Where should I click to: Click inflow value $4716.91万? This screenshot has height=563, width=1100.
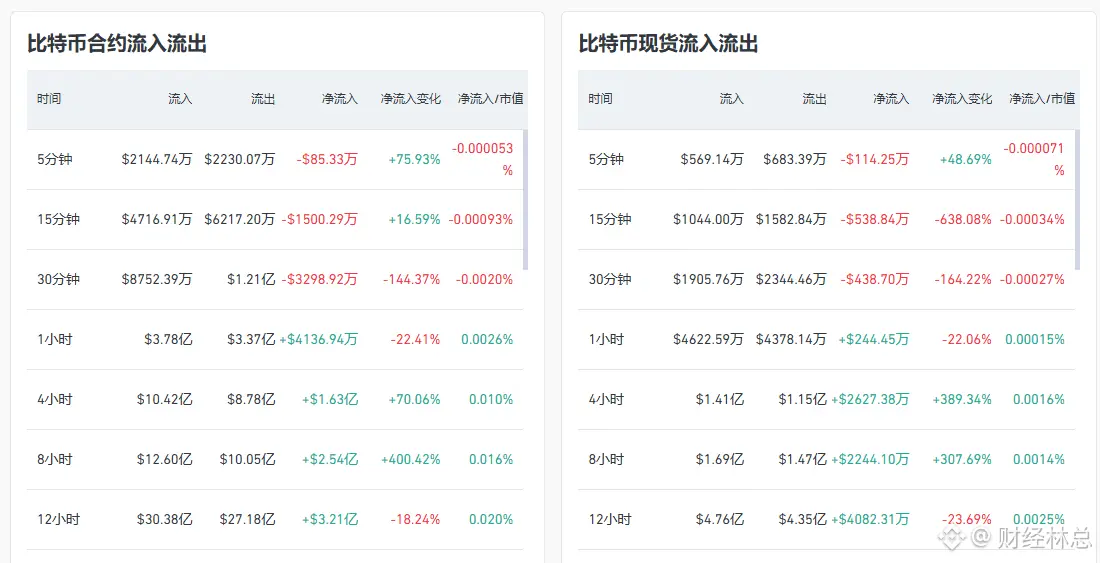[x=157, y=219]
